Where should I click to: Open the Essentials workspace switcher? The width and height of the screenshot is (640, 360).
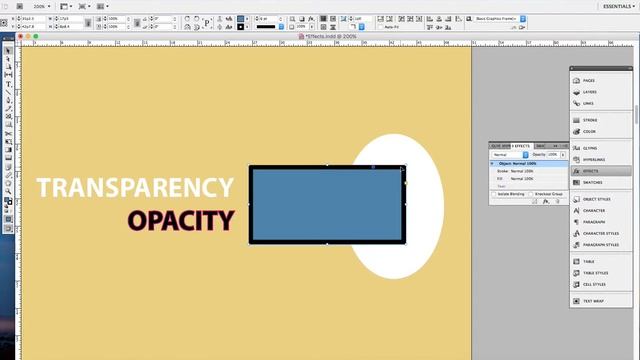619,7
